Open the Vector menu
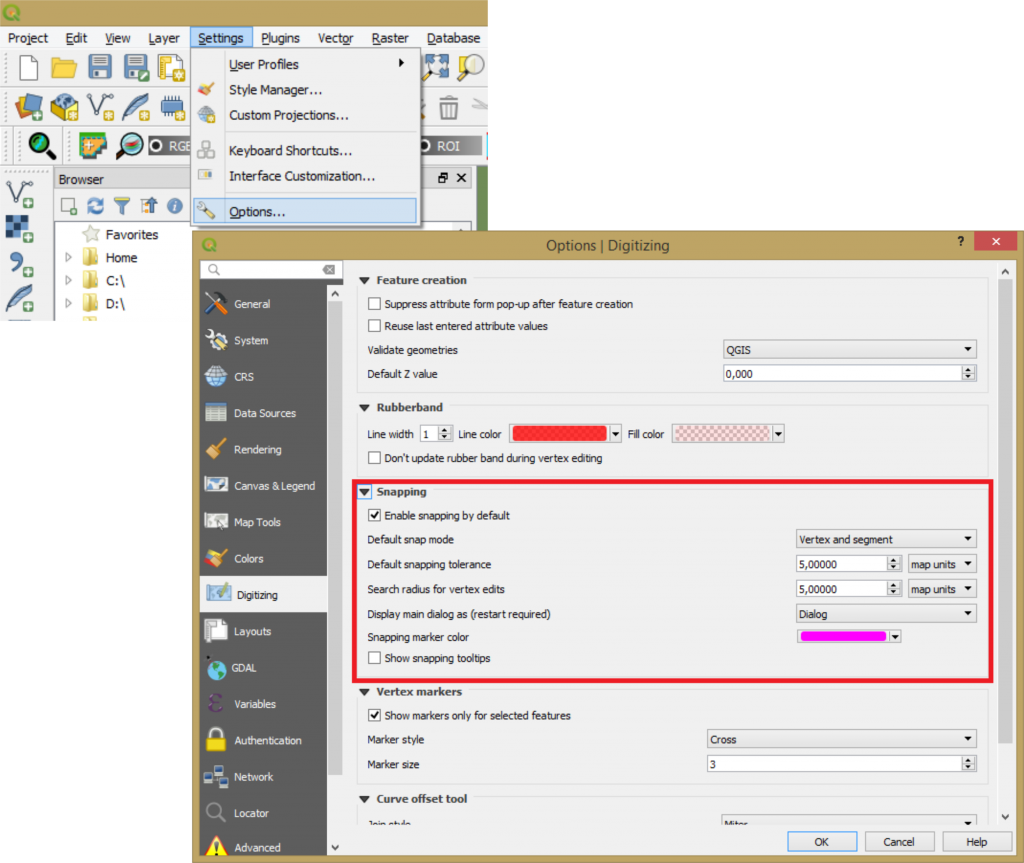Image resolution: width=1024 pixels, height=863 pixels. 335,38
